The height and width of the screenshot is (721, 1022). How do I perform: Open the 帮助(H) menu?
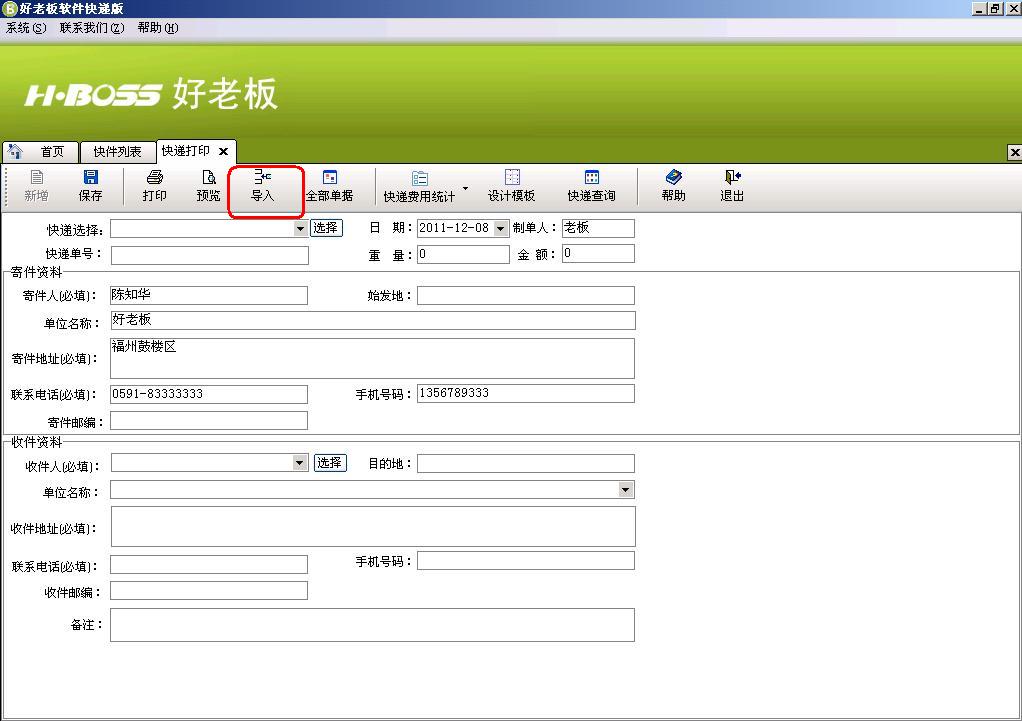pyautogui.click(x=158, y=28)
